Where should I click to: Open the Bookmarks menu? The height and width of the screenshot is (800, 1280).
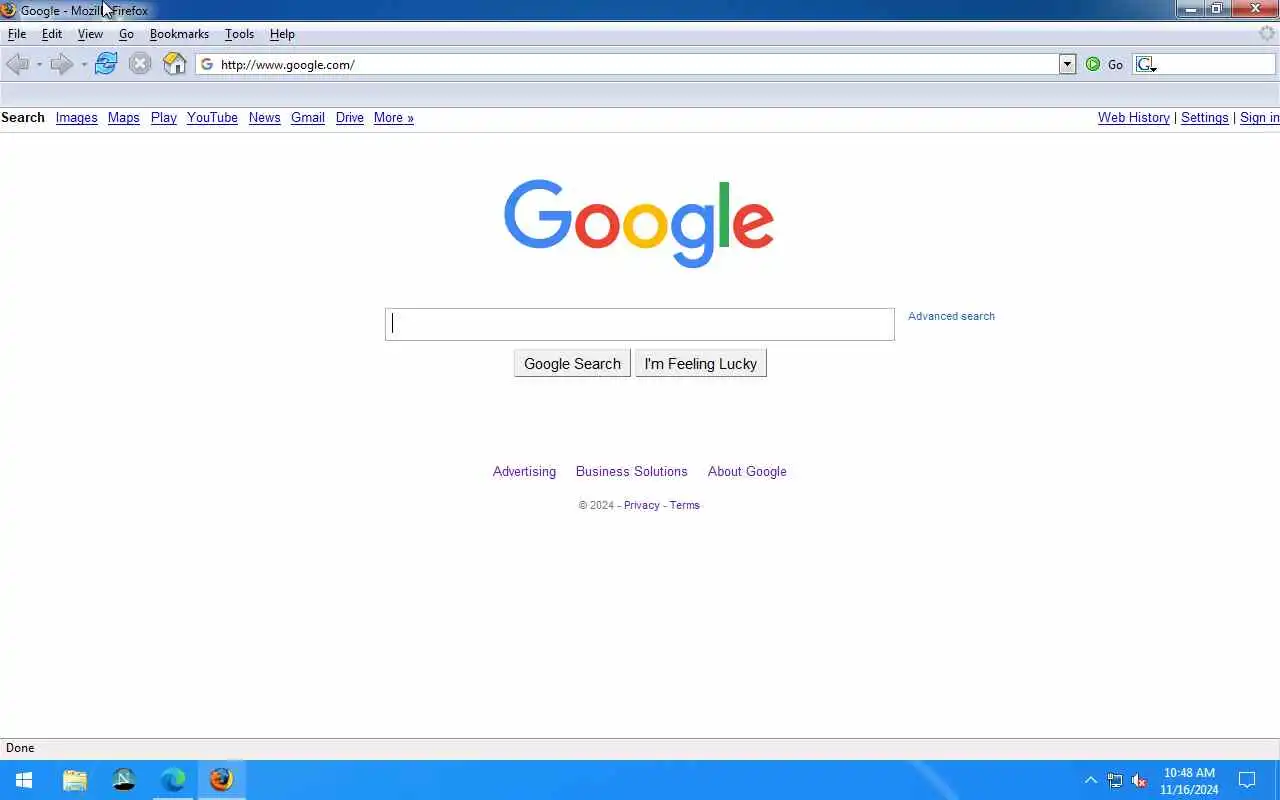coord(179,34)
